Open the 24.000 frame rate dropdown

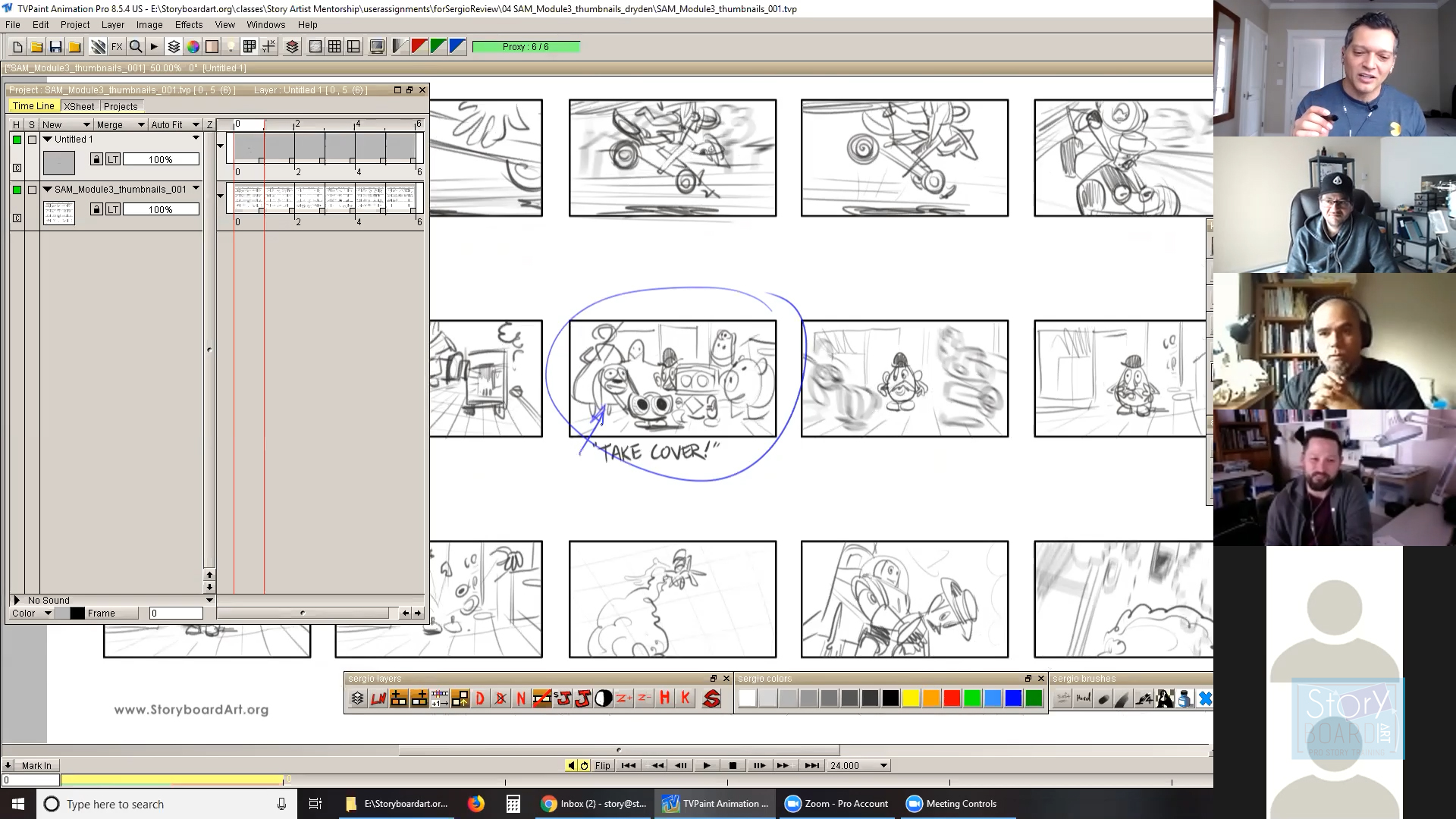(x=858, y=766)
